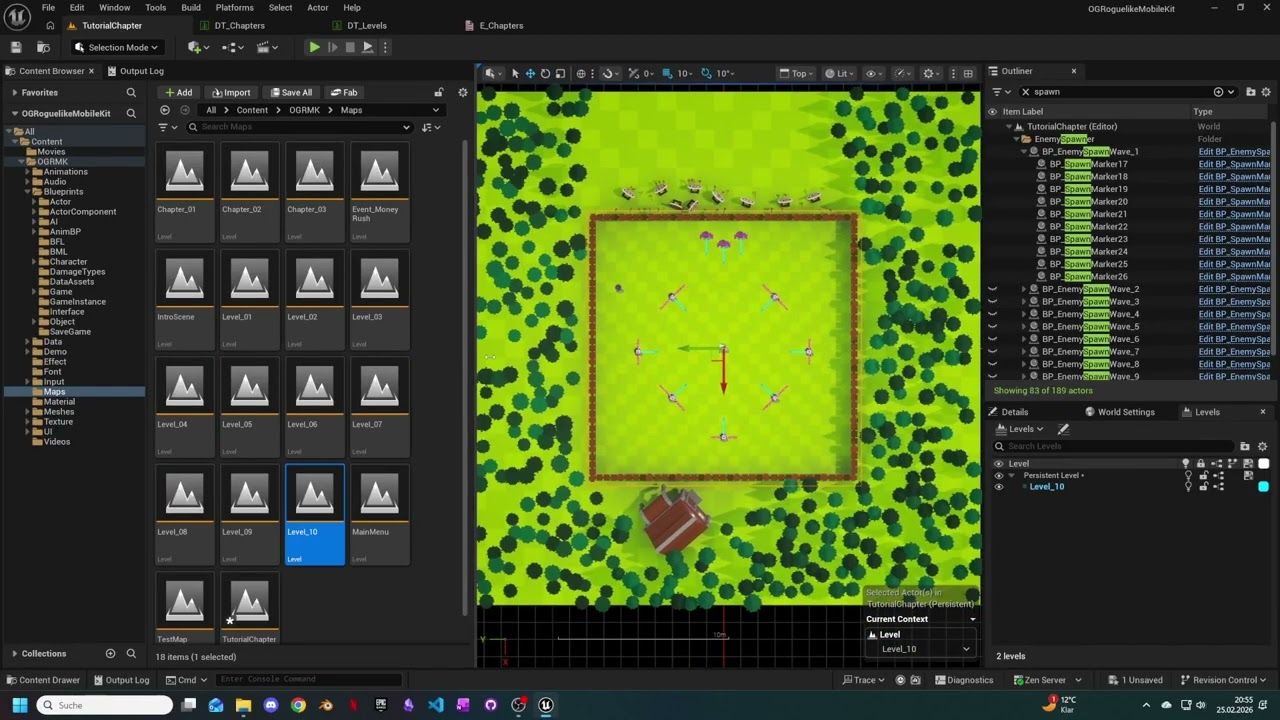Clear the Outliner search 'spawn' with X
Viewport: 1280px width, 720px height.
pos(1025,92)
